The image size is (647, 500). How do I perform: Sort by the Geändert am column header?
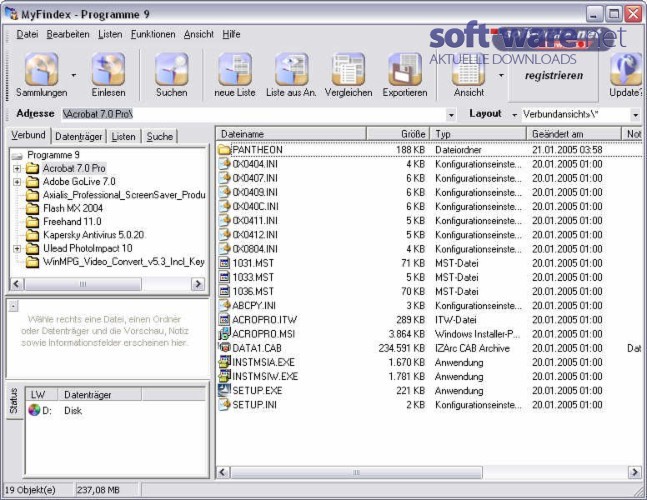574,134
